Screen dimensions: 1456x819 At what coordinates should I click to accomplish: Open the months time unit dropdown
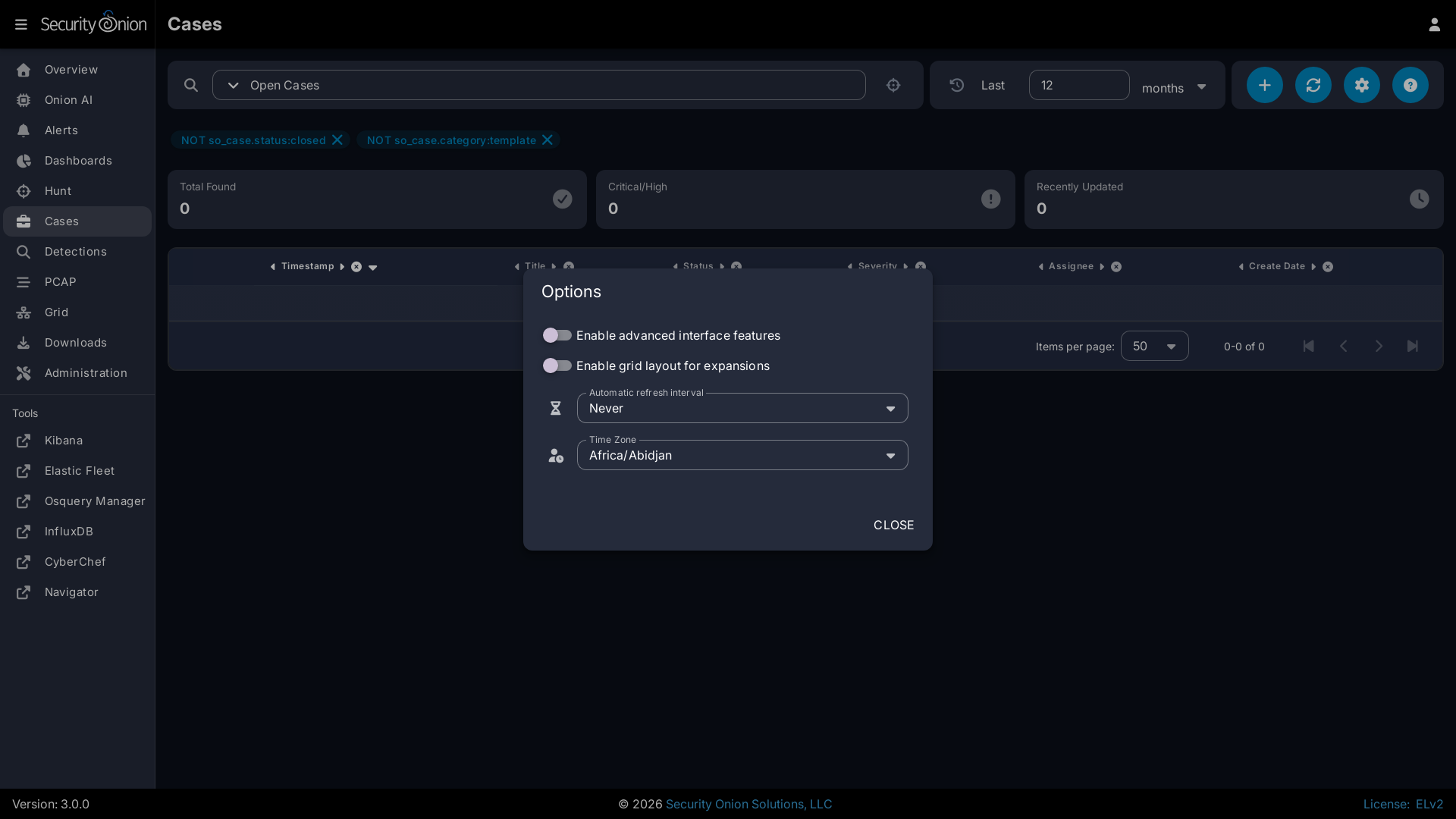click(x=1174, y=87)
